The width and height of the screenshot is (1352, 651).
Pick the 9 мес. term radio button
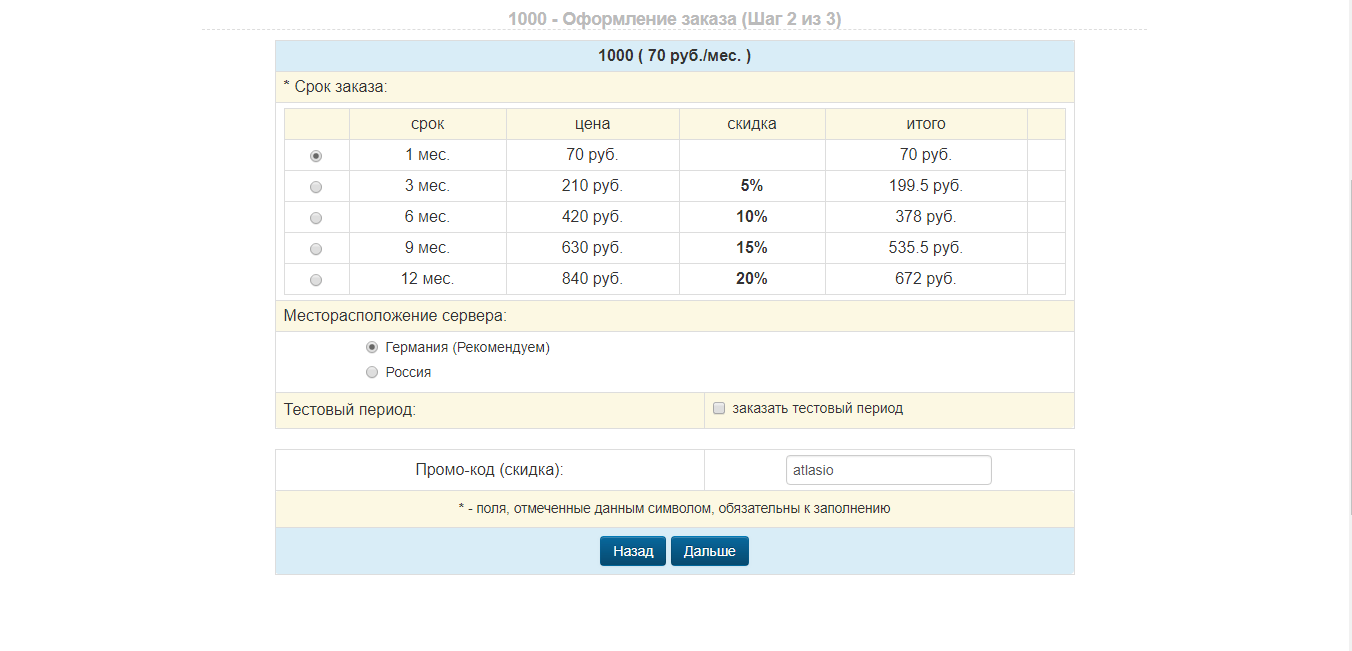[316, 249]
